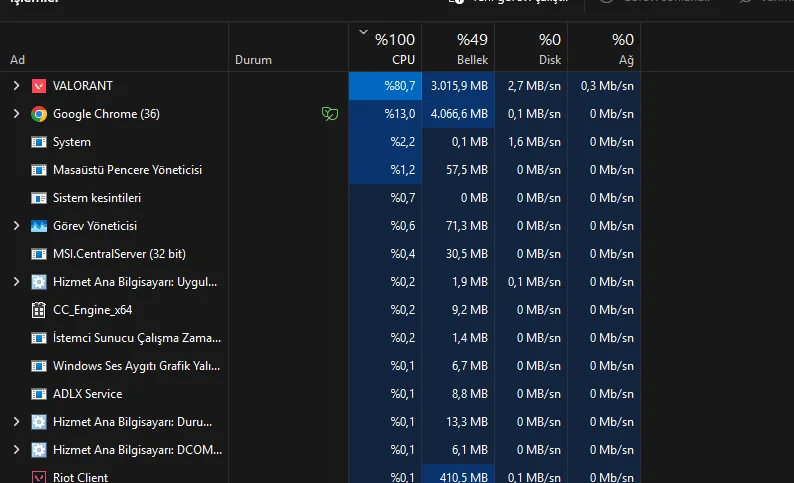Screen dimensions: 794x483
Task: Expand Hizmet Ana Bilgisayarı: Duru... group
Action: pos(16,422)
